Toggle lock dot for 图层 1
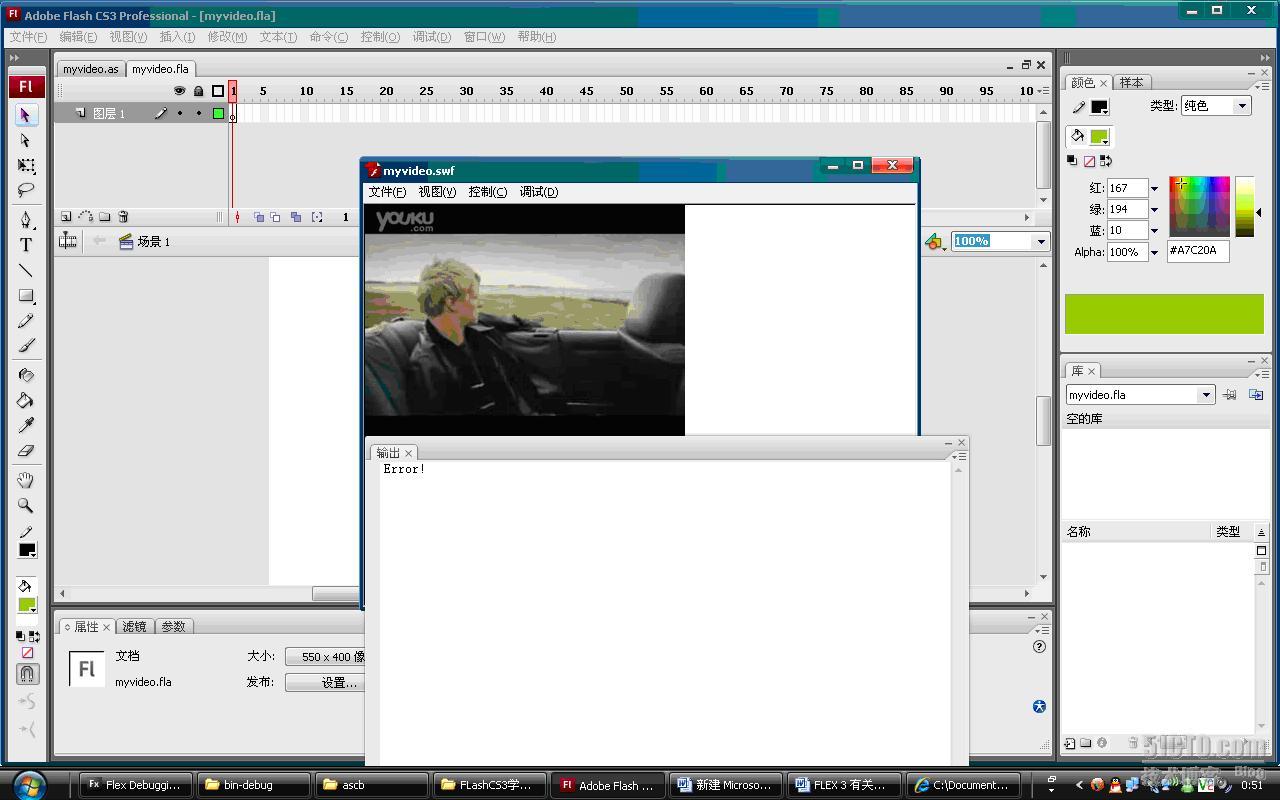This screenshot has width=1280, height=800. (x=199, y=113)
